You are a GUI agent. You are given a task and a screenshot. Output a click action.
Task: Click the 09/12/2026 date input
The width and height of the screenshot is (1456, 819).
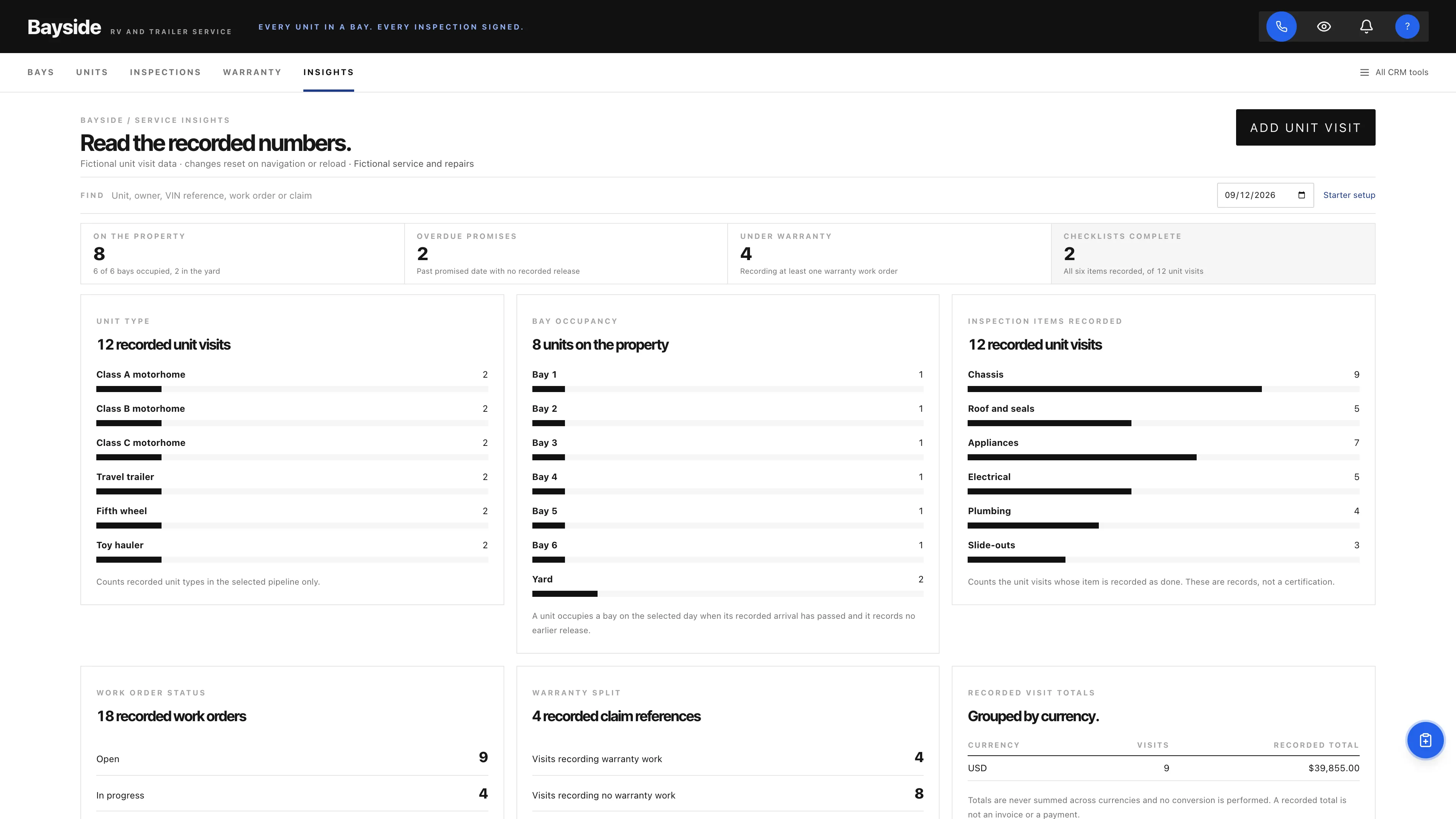(x=1265, y=195)
